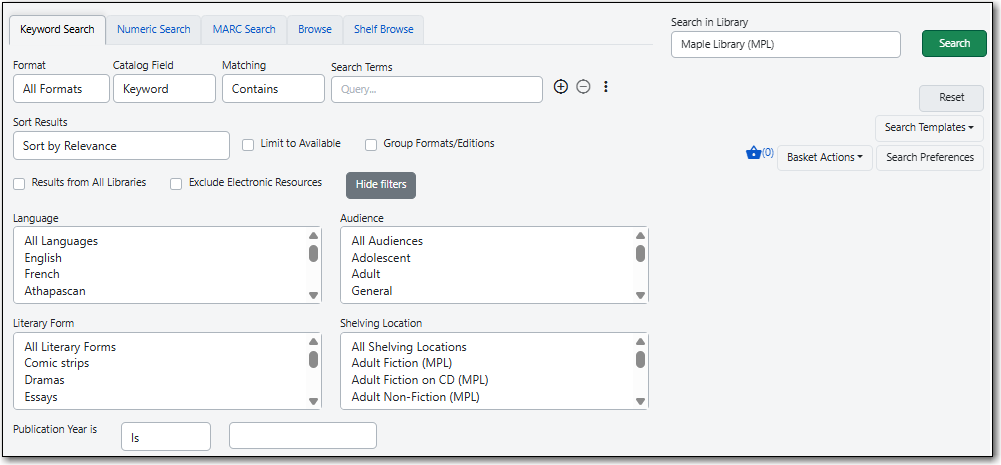The width and height of the screenshot is (1001, 465).
Task: Click the basket count (0) link
Action: tap(767, 152)
